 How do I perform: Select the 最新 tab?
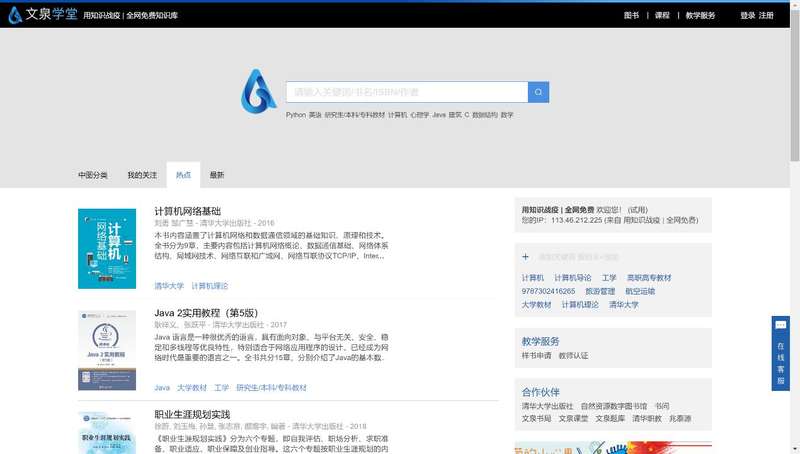217,175
